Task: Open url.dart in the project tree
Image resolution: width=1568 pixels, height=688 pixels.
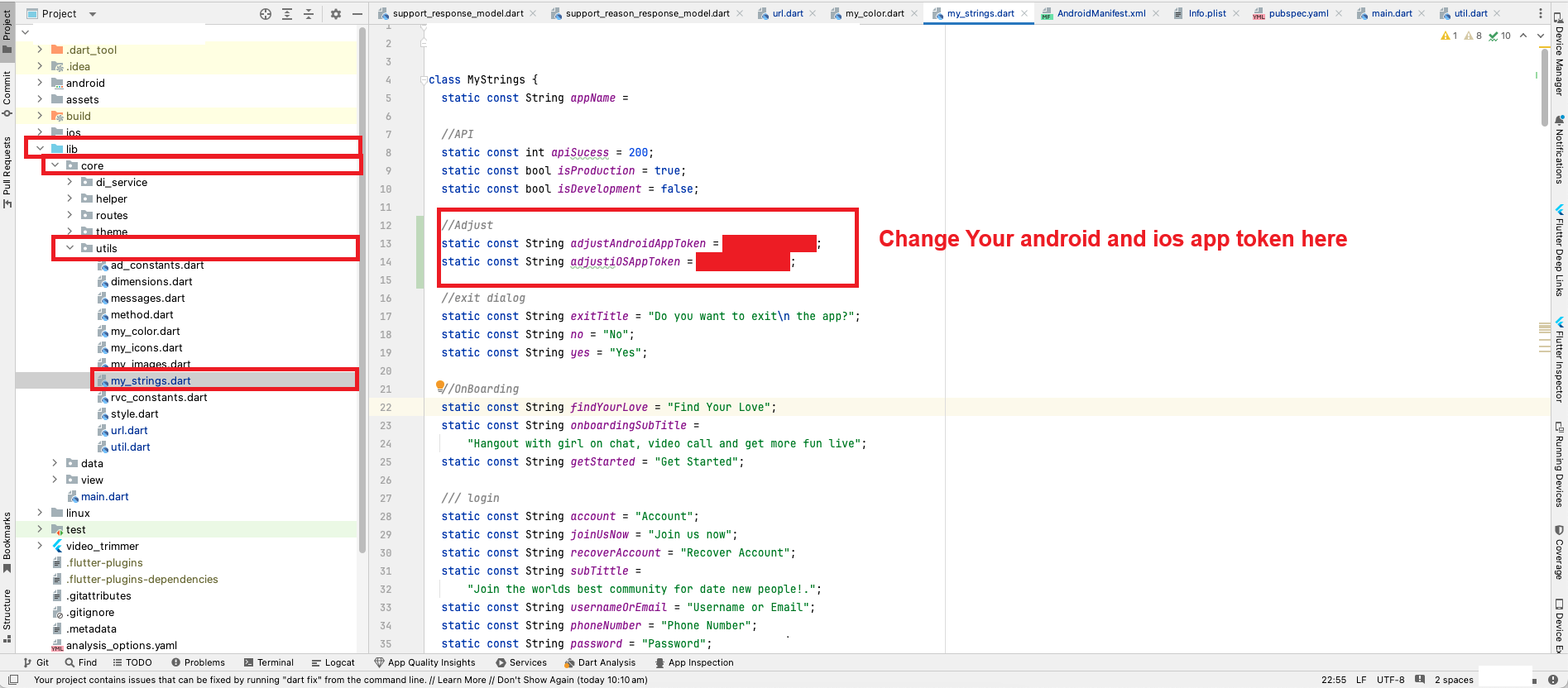Action: pos(129,430)
